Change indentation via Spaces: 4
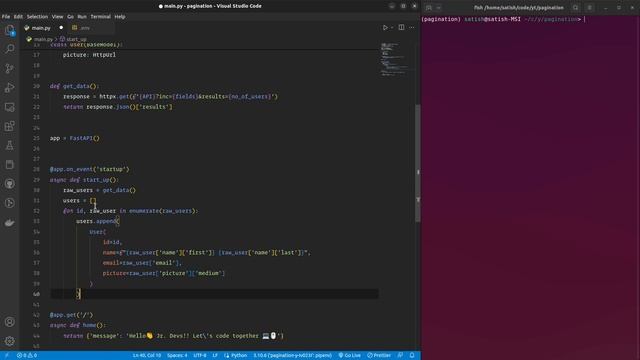The width and height of the screenshot is (640, 360). tap(177, 356)
